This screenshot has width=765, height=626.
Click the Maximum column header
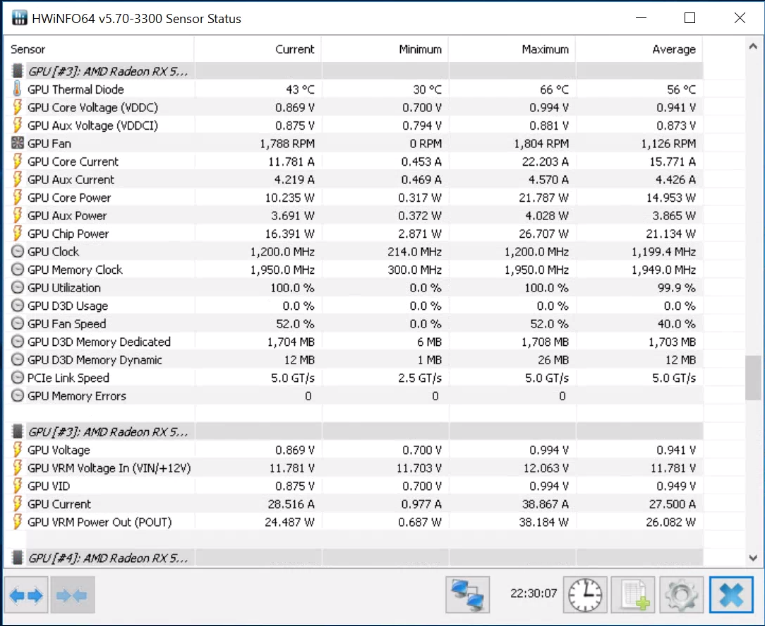coord(512,49)
